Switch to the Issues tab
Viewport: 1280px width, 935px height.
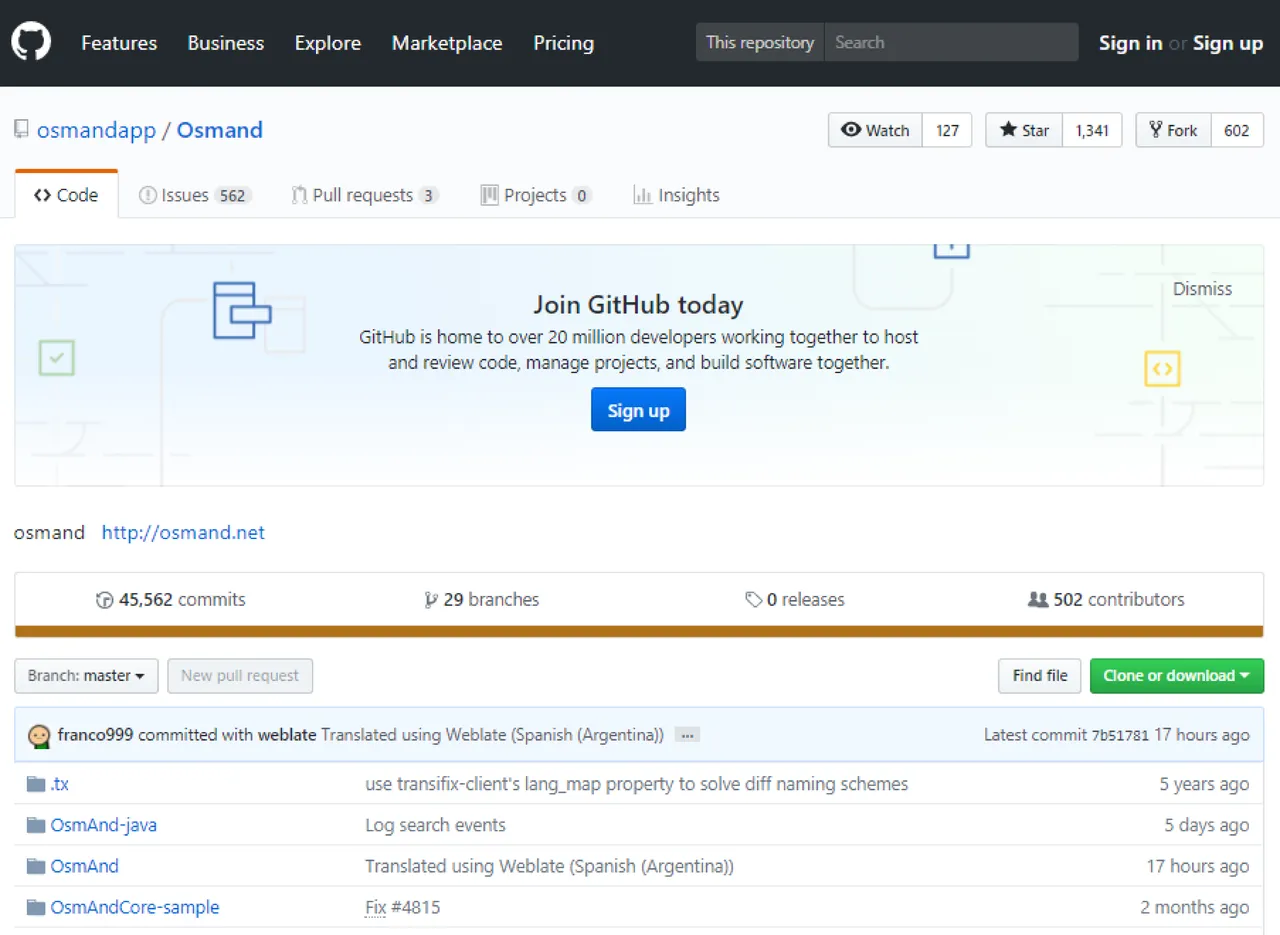tap(195, 195)
